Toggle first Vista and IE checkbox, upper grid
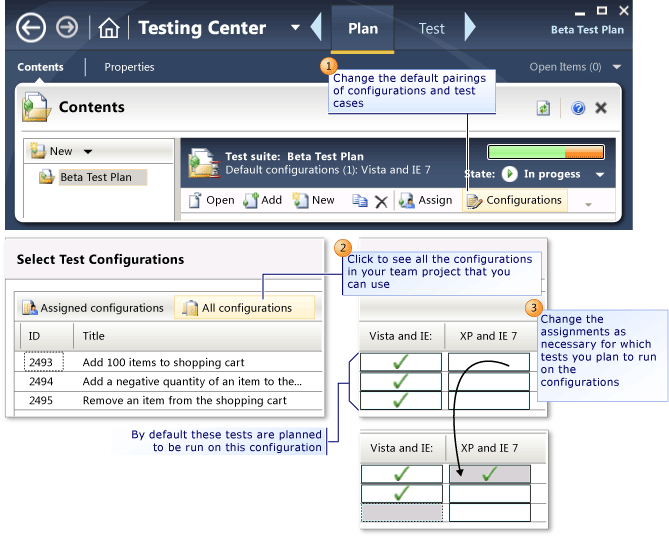This screenshot has width=669, height=538. point(401,362)
